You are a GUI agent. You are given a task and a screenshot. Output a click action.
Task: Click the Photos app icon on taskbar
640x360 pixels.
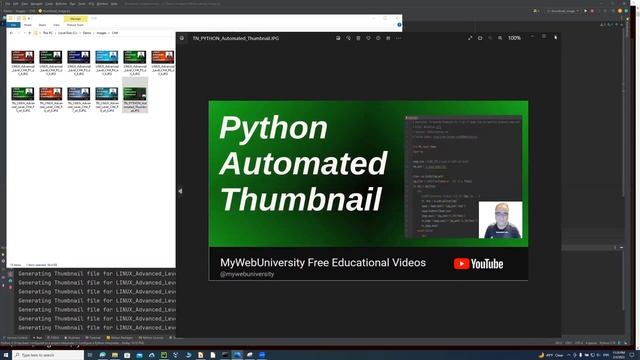pos(237,355)
